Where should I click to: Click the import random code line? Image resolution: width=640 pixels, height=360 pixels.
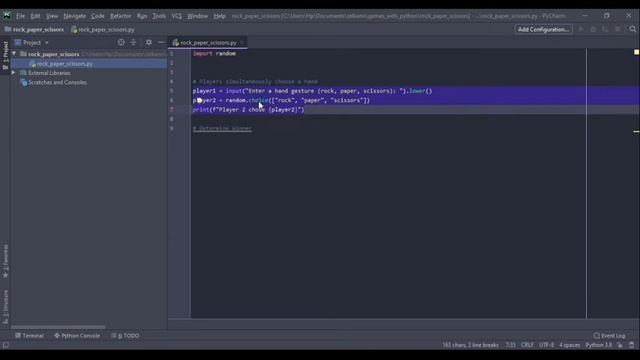pyautogui.click(x=214, y=53)
